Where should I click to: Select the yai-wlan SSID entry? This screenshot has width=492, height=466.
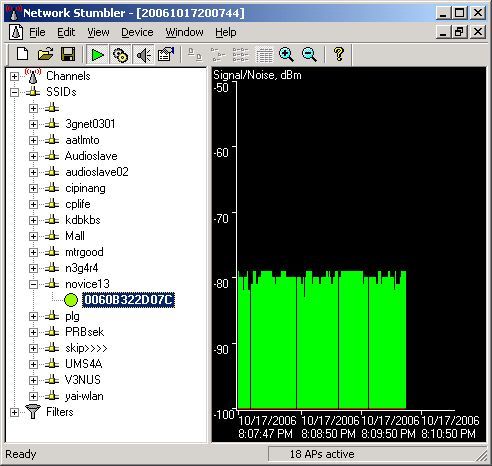pos(84,396)
